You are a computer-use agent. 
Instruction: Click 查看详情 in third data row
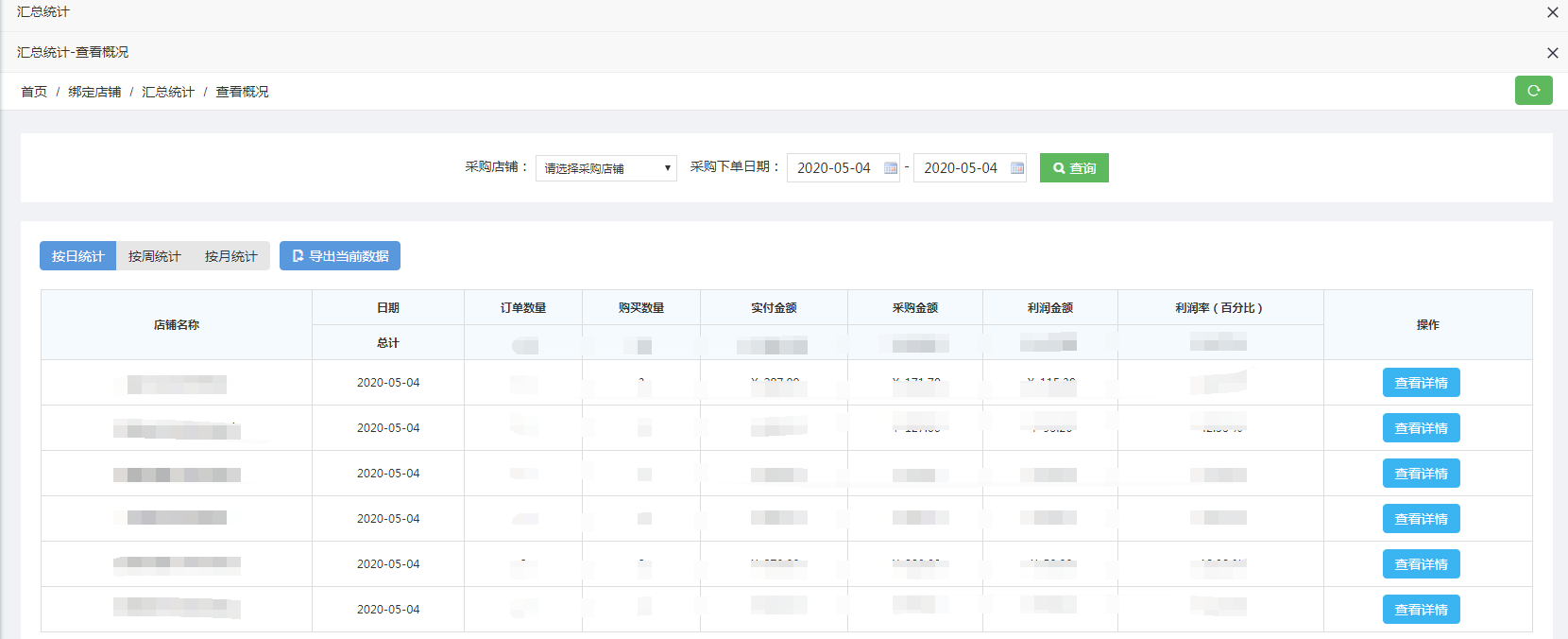click(x=1422, y=474)
